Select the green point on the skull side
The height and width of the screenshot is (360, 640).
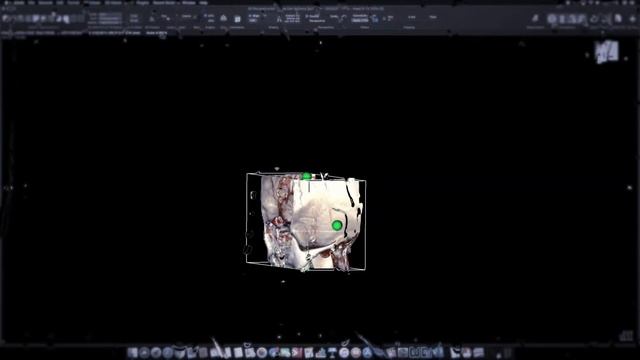pos(337,225)
